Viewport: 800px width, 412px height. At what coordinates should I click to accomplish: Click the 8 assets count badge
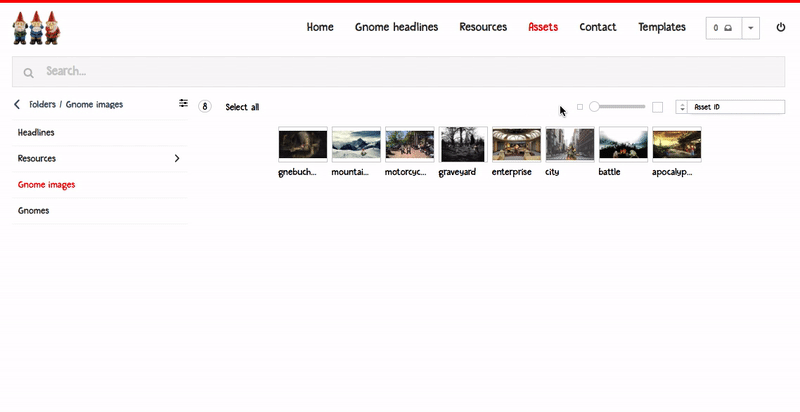coord(205,107)
